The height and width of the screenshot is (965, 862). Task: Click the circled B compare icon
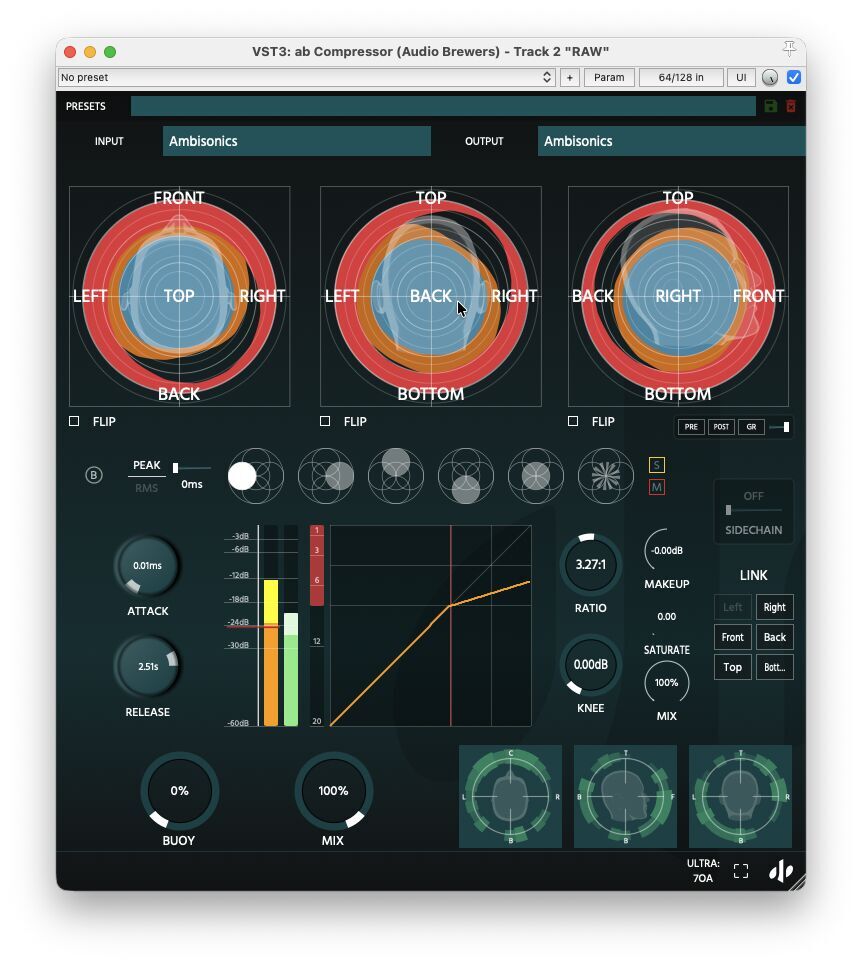(x=94, y=475)
